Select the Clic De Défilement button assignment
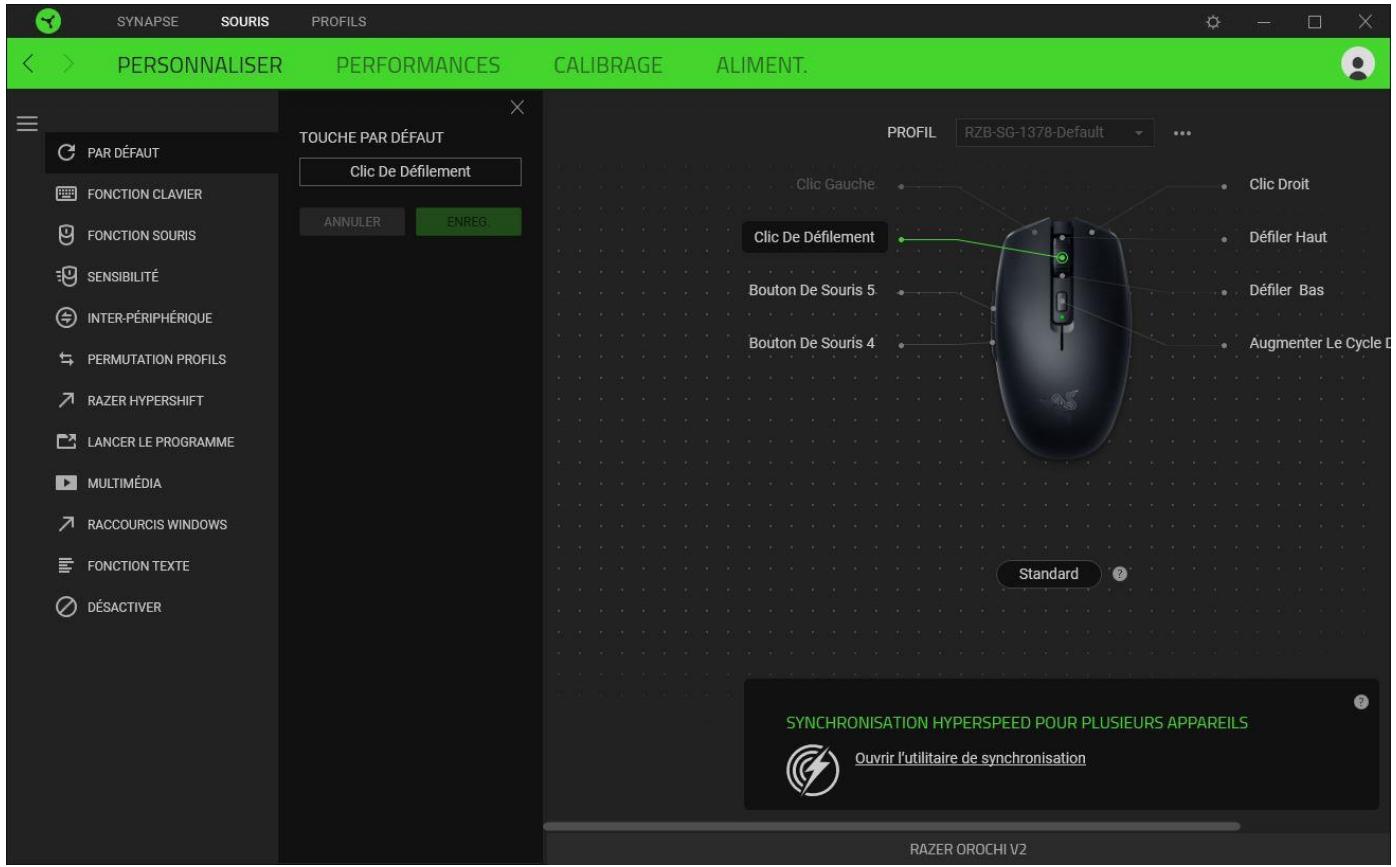This screenshot has height=867, width=1396. [814, 237]
